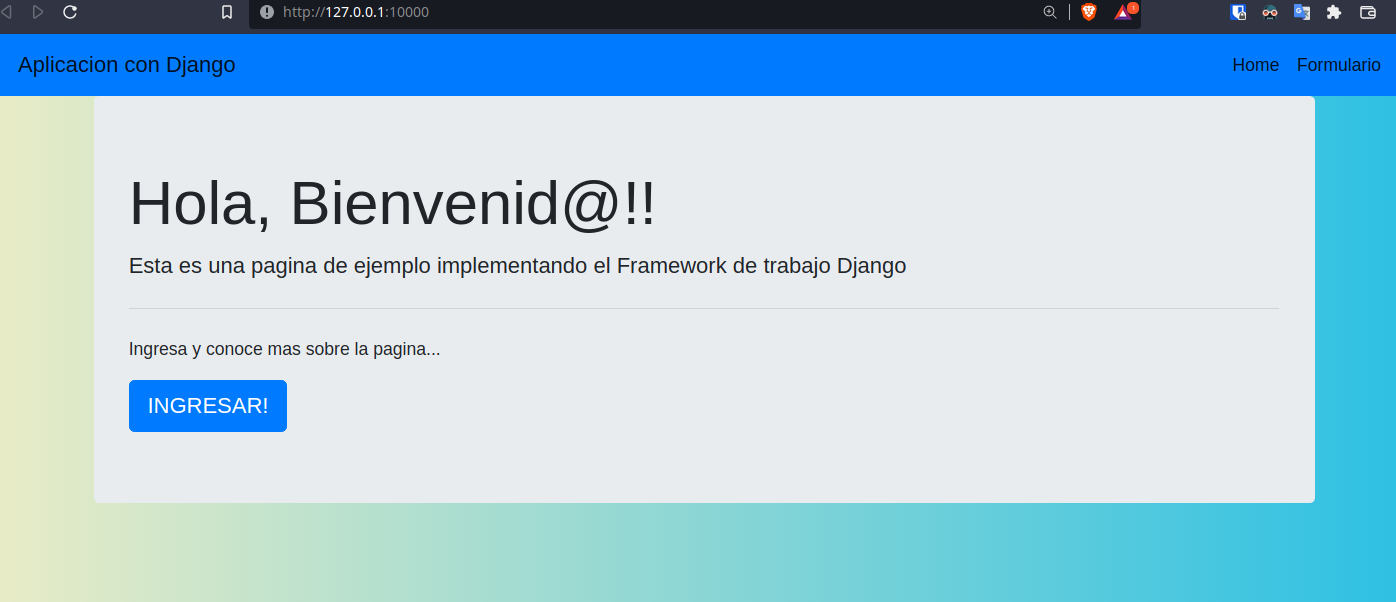Viewport: 1396px width, 602px height.
Task: Reload the current page
Action: 70,12
